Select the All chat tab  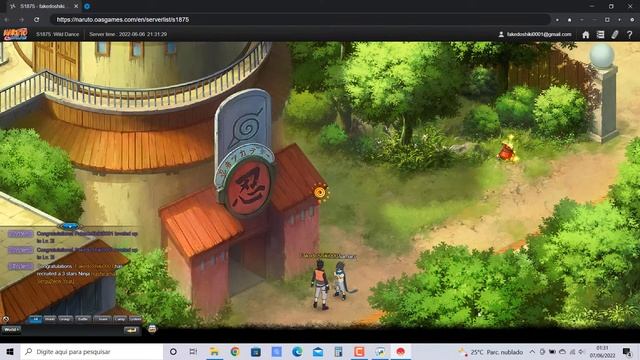click(x=36, y=319)
